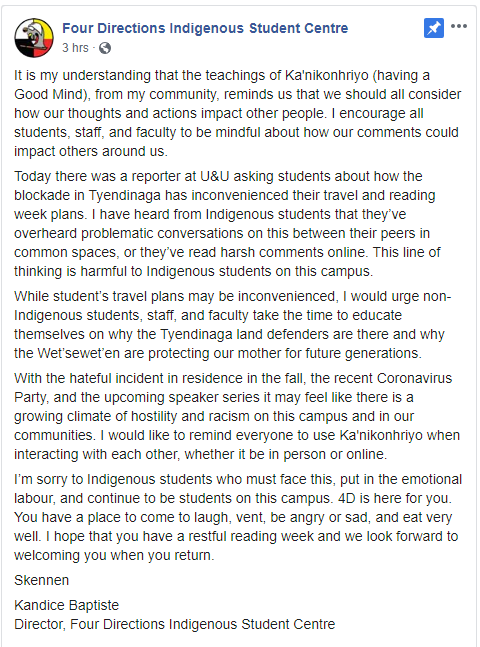Image resolution: width=480 pixels, height=647 pixels.
Task: Click the sentence starting "I'm sorry to Indigenous students"
Action: [238, 489]
